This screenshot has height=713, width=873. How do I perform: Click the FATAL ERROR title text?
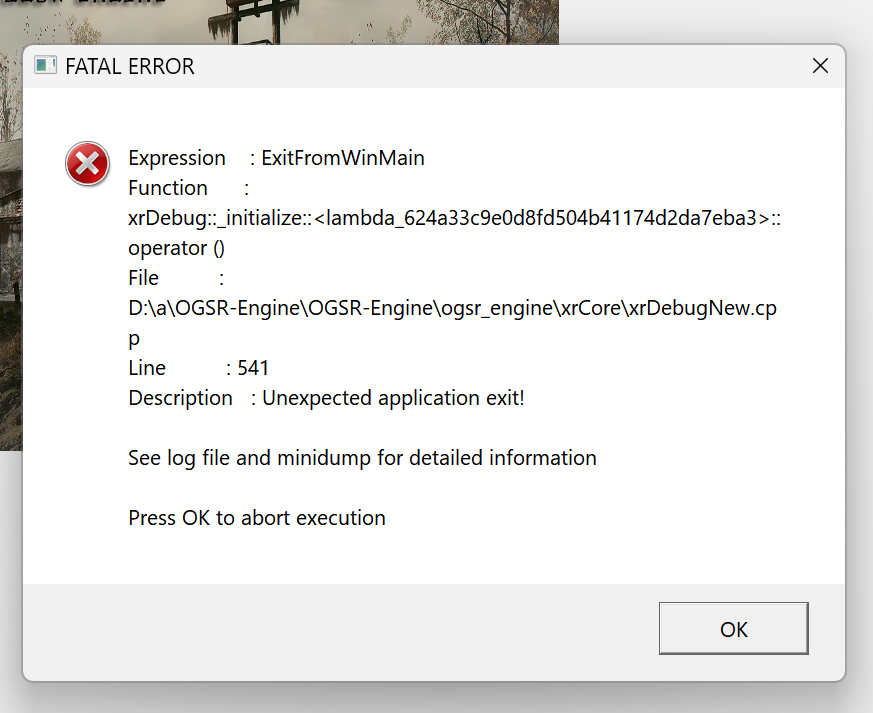coord(130,67)
